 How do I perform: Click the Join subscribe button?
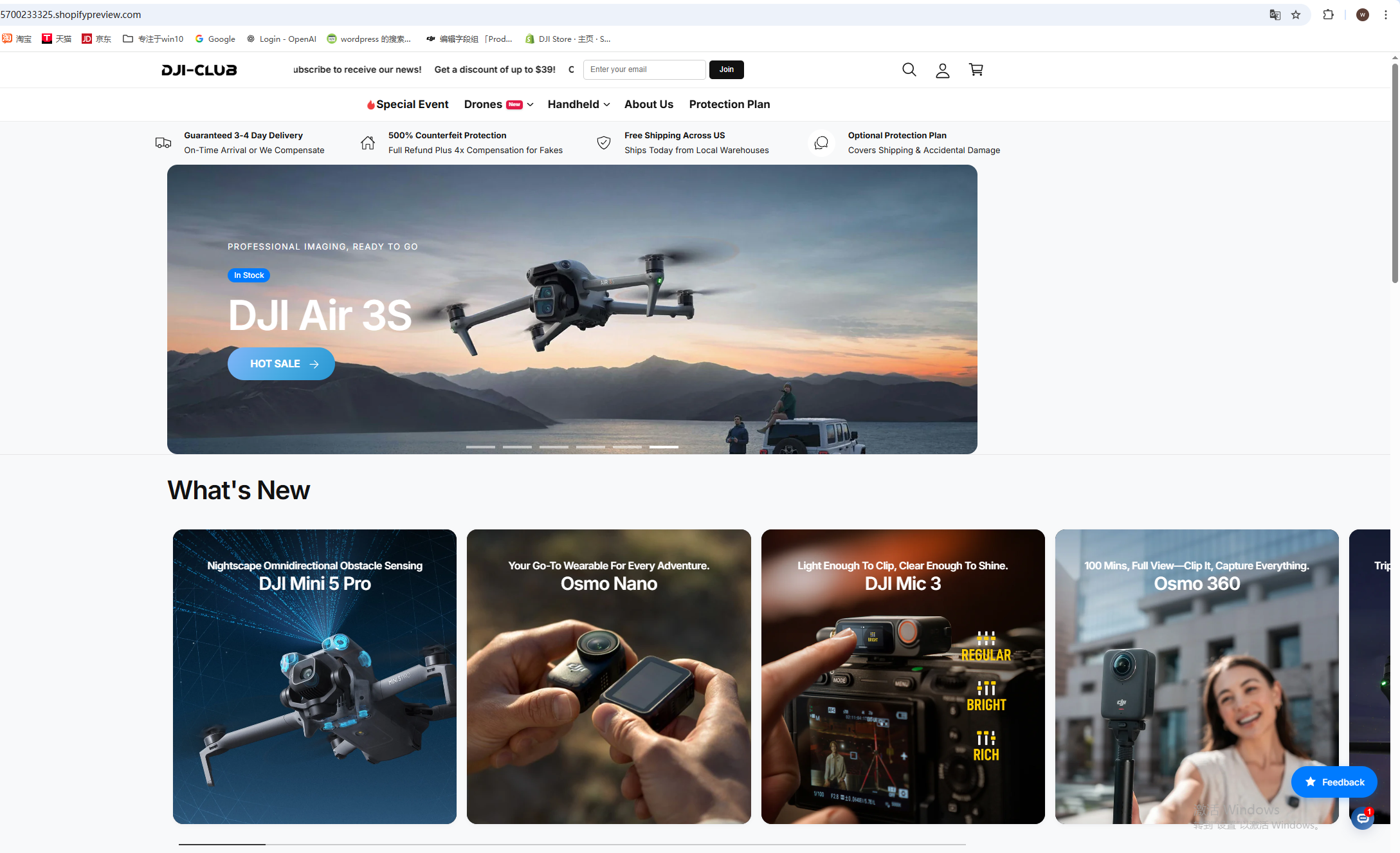726,69
